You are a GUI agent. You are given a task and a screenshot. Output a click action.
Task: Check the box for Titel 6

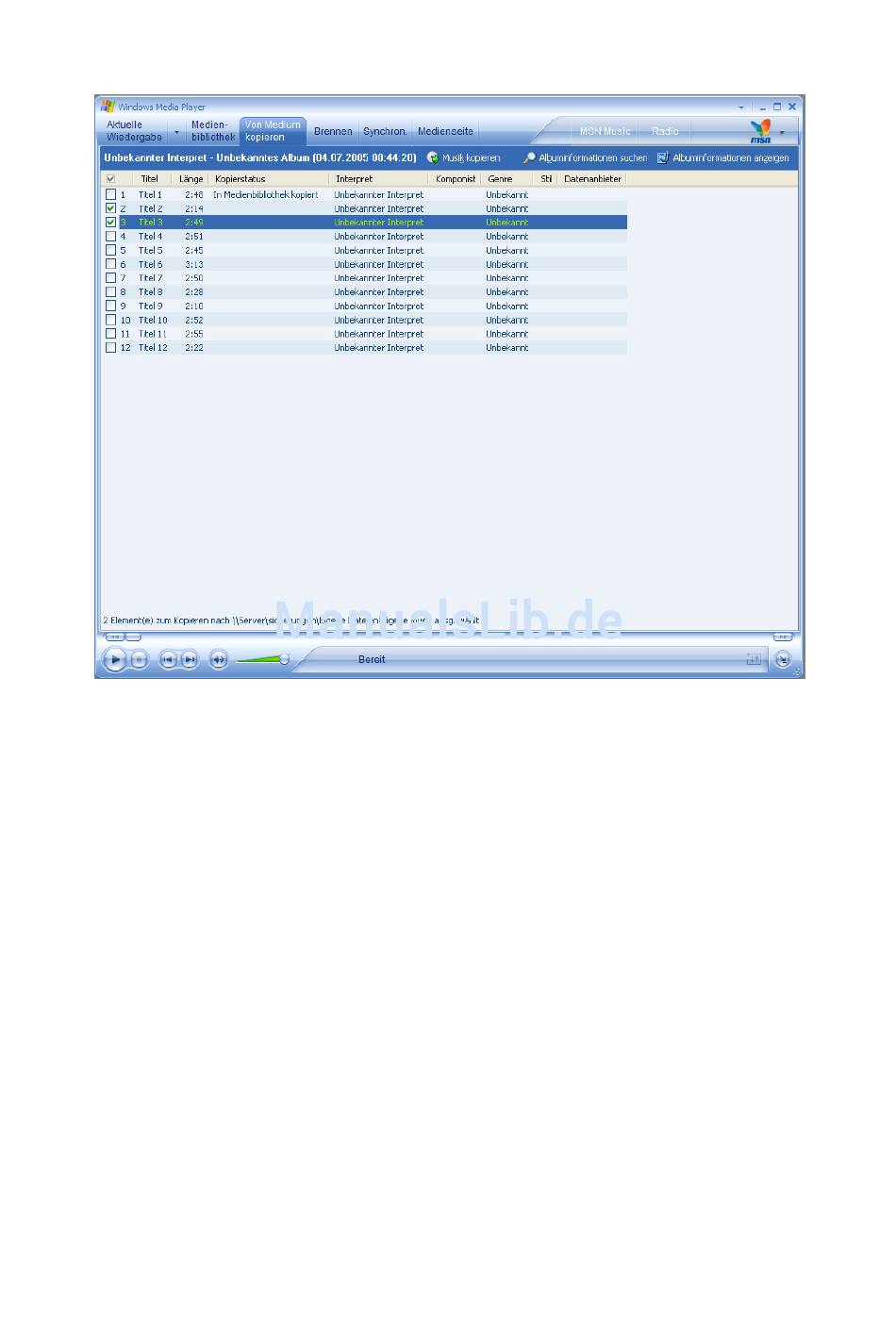click(x=110, y=264)
